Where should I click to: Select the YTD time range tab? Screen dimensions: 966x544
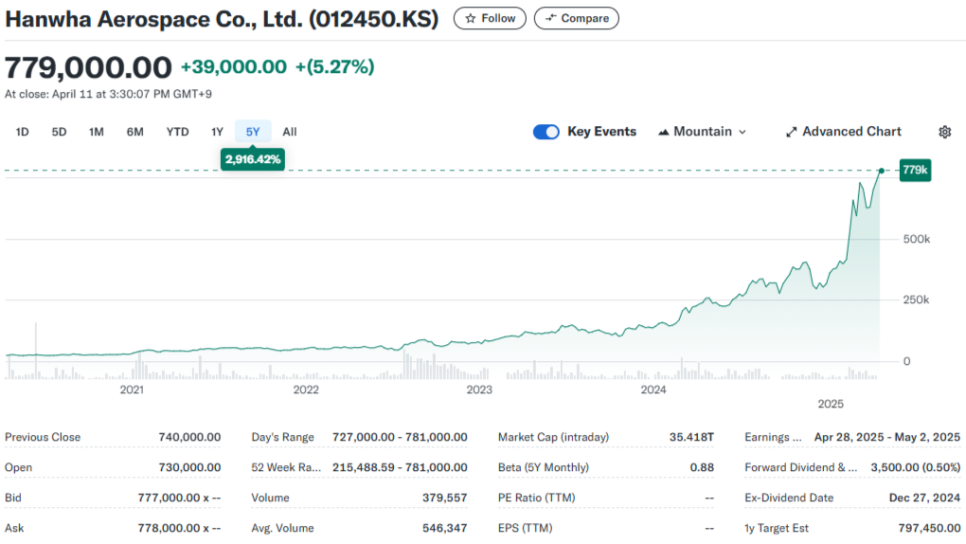click(x=177, y=132)
